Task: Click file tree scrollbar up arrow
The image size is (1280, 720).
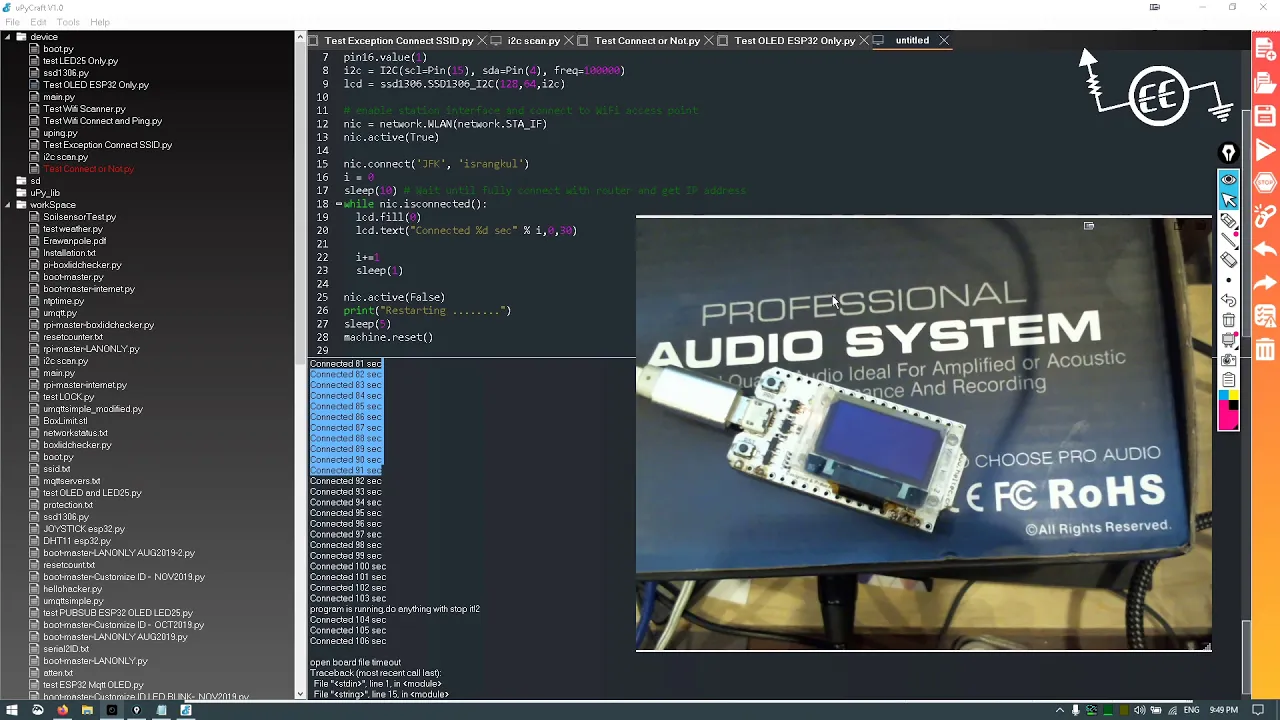Action: point(299,37)
